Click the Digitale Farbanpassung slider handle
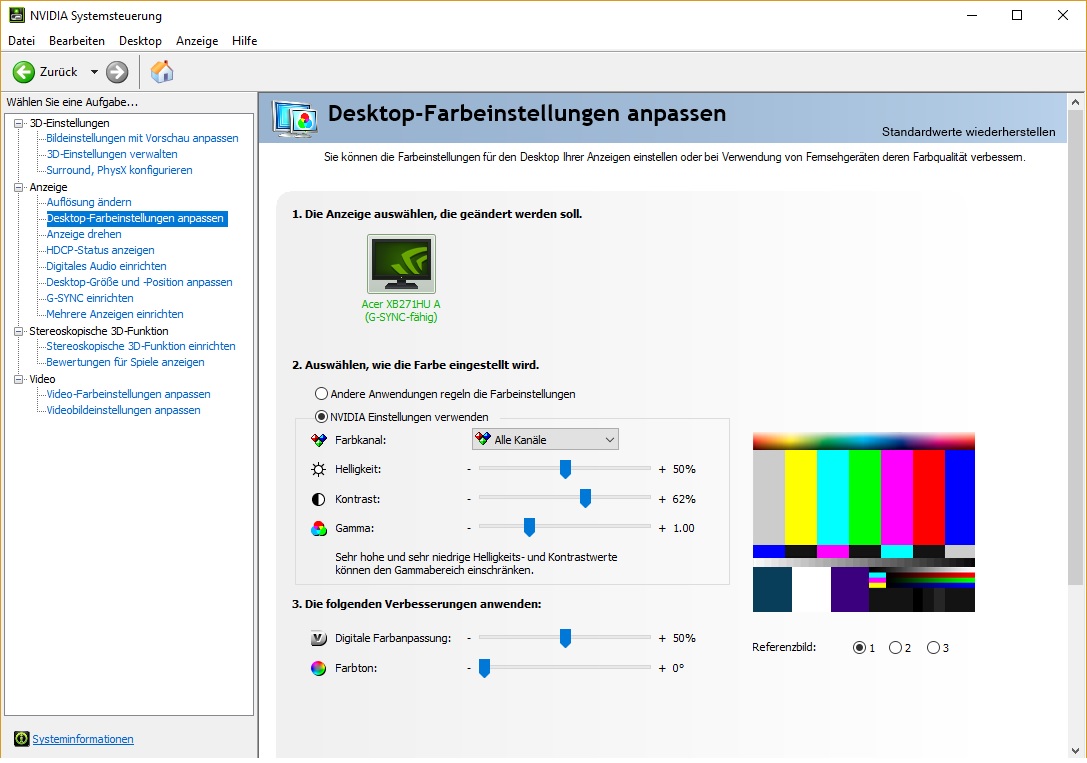1087x763 pixels. pos(565,638)
